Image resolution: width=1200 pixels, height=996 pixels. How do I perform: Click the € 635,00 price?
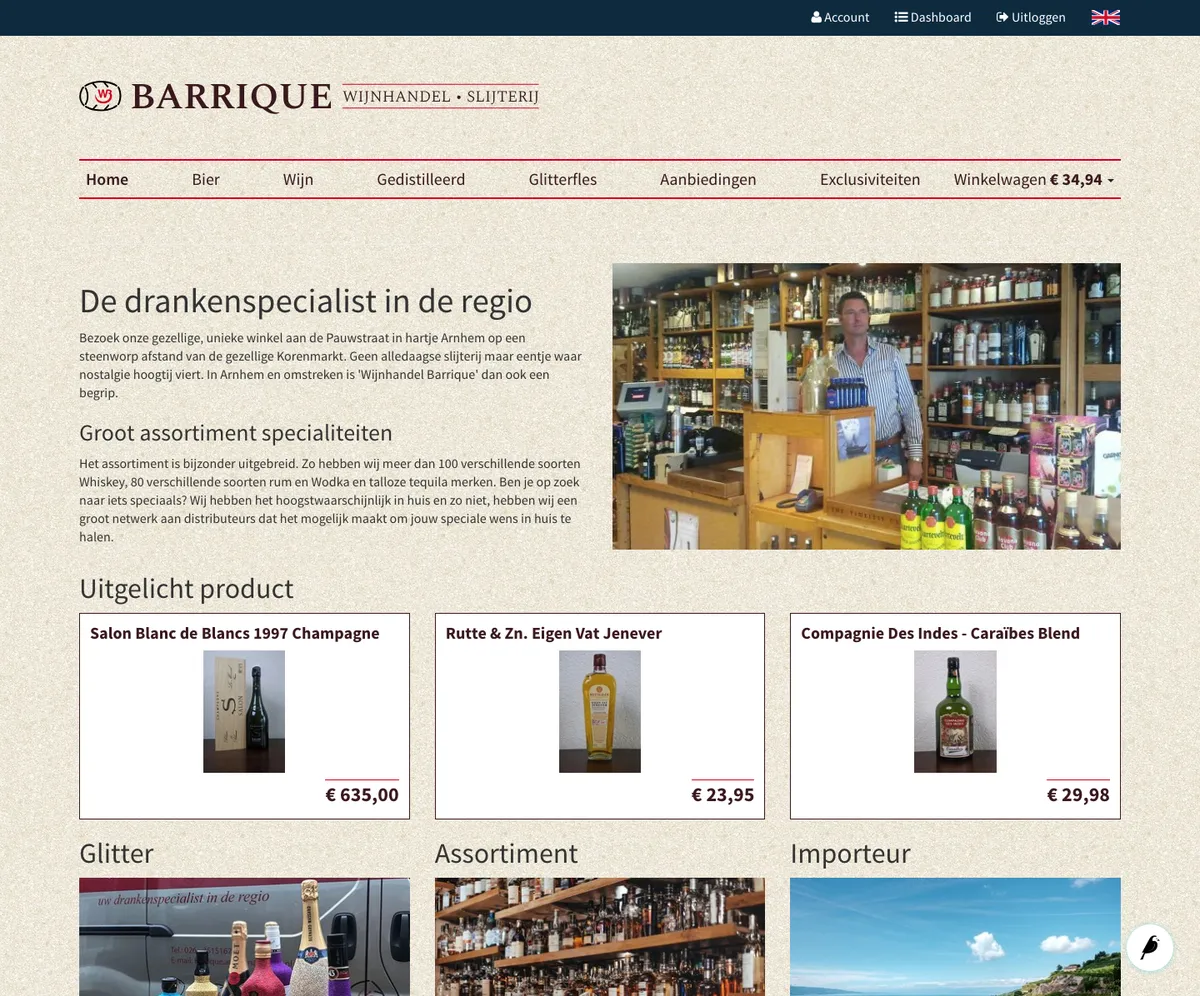(x=362, y=795)
